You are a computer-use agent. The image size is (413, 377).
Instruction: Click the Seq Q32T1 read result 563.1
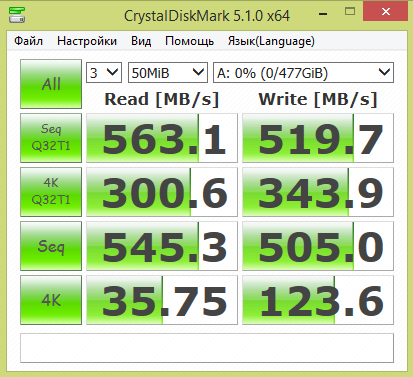click(x=162, y=138)
